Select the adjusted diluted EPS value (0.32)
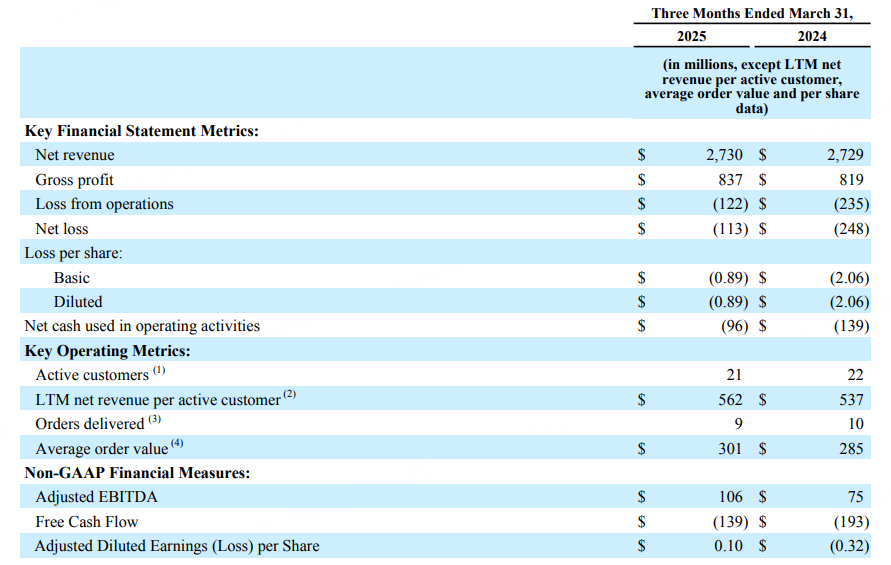891x565 pixels. [849, 546]
